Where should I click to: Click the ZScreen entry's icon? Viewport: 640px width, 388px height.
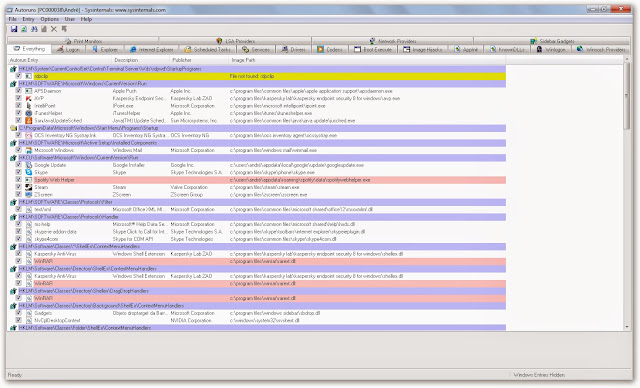coord(29,195)
